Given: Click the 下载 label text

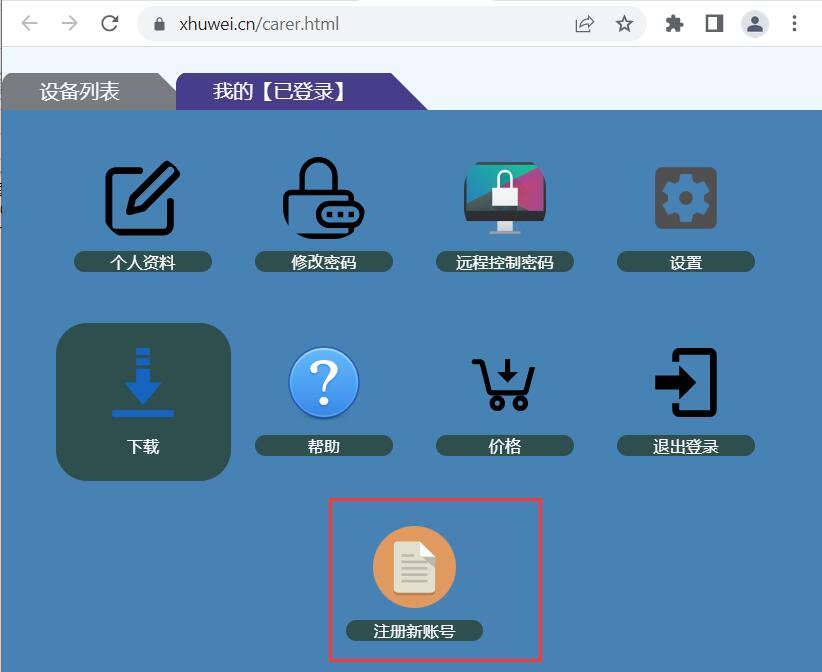Looking at the screenshot, I should 143,446.
